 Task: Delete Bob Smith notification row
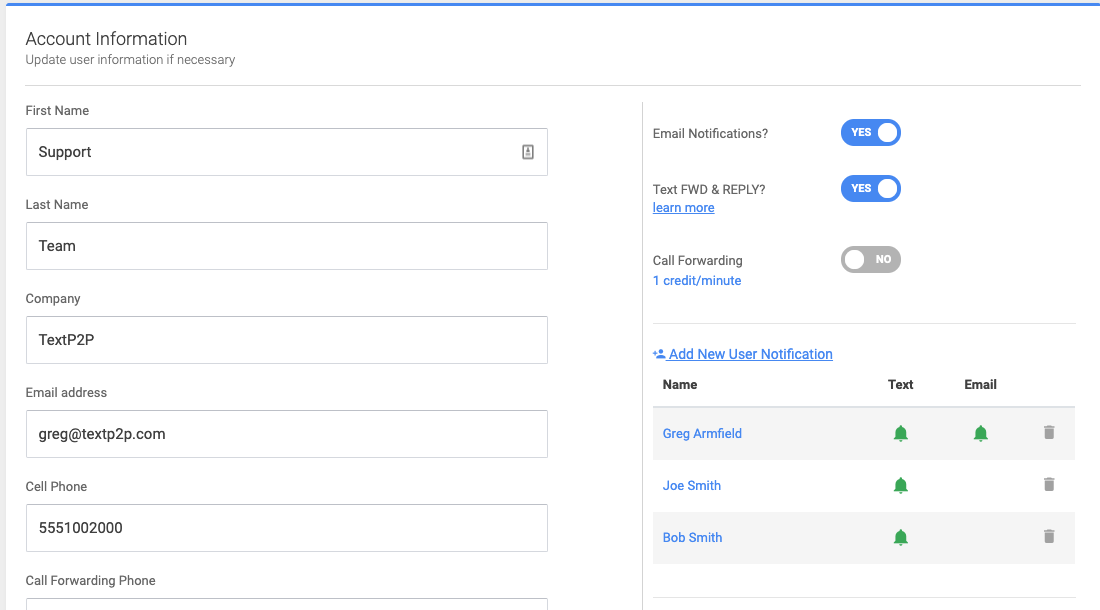point(1049,536)
